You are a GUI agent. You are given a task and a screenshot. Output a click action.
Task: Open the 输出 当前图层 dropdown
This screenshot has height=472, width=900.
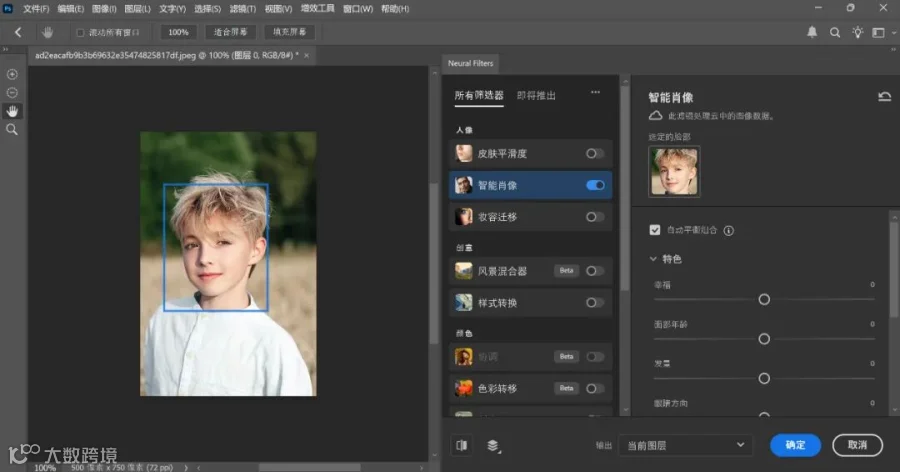point(685,445)
